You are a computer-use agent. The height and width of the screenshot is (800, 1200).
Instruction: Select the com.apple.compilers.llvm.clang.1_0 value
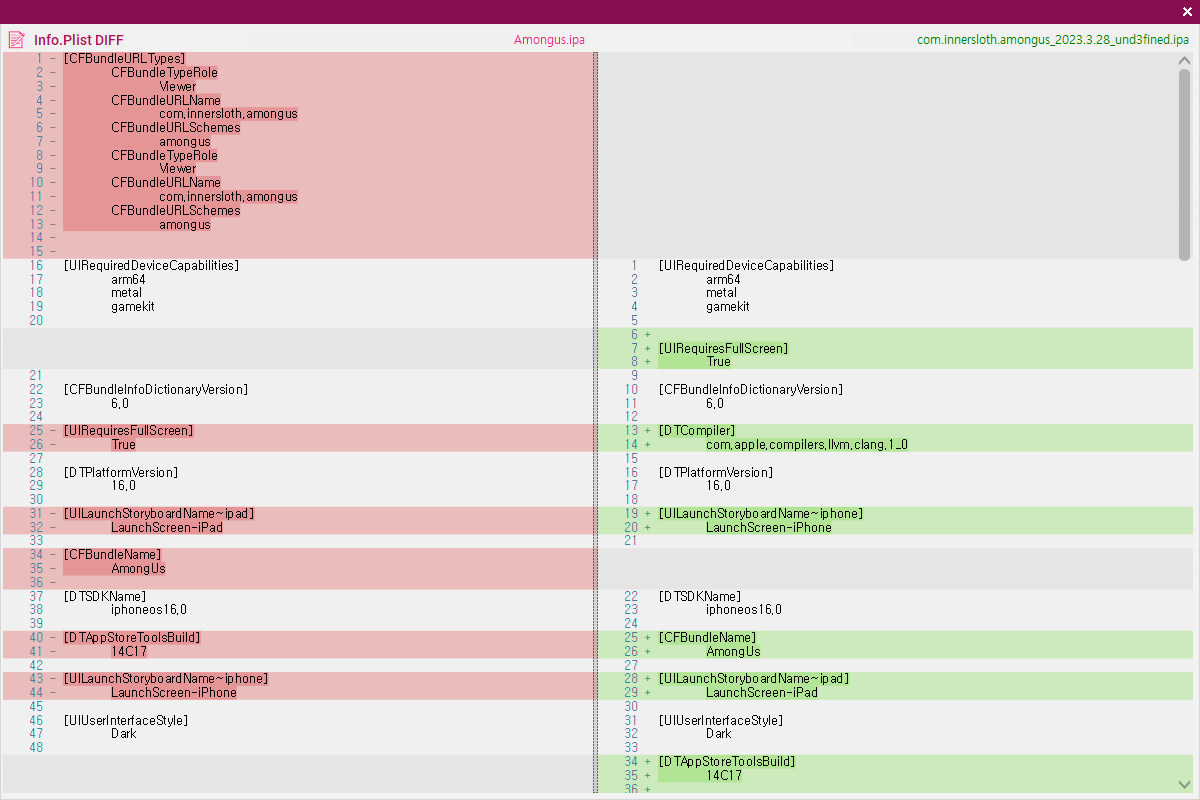click(807, 445)
